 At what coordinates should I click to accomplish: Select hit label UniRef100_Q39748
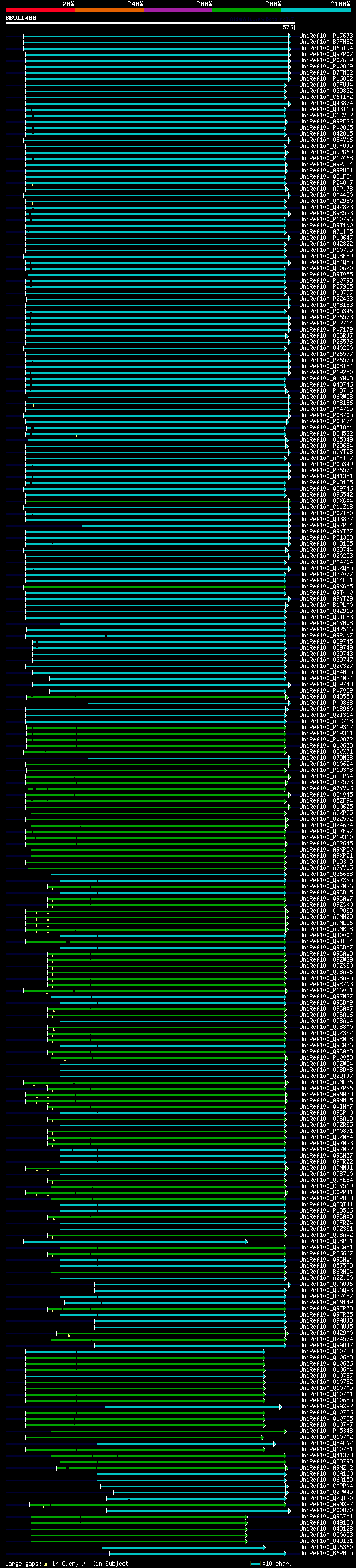point(326,684)
